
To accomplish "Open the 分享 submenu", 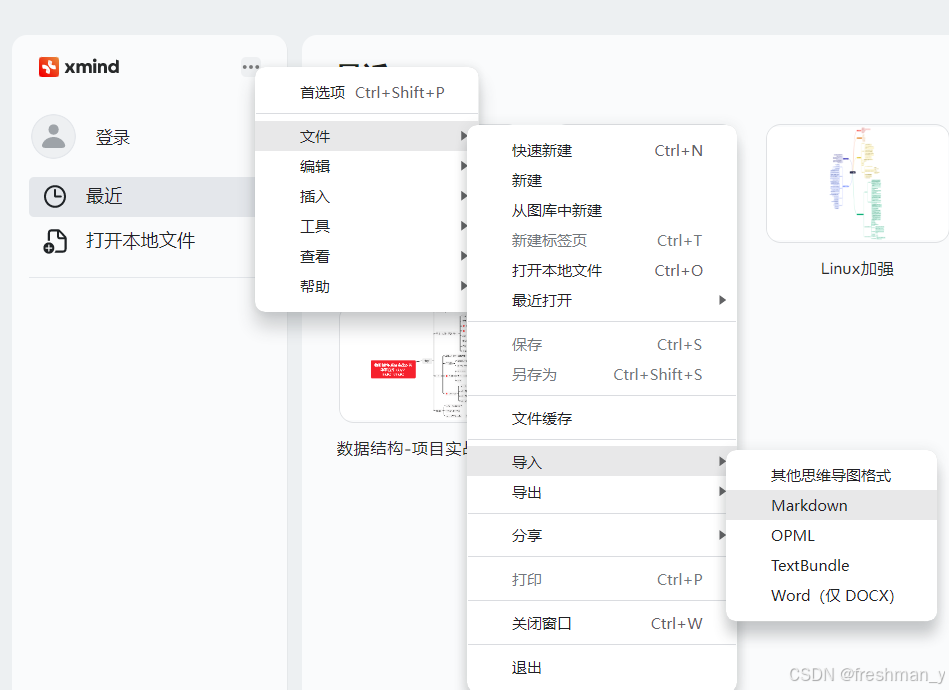I will pos(597,535).
